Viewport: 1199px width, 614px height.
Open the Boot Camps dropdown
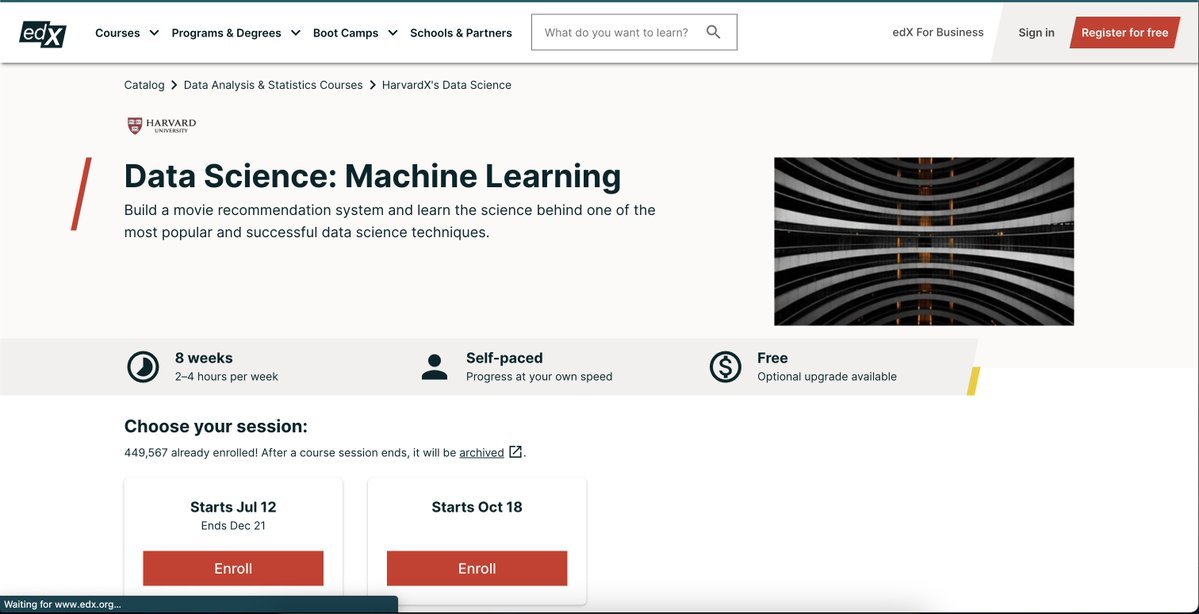point(356,33)
